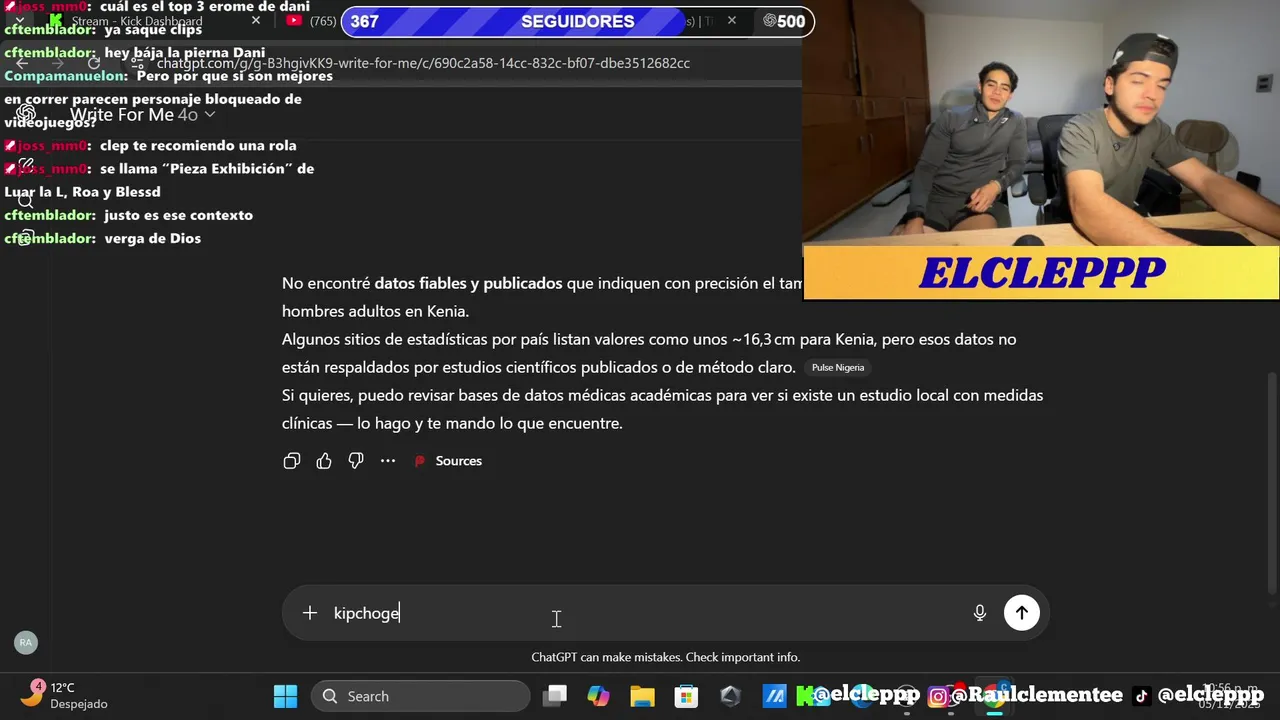Switch to the YouTube (765) tab
Viewport: 1280px width, 720px height.
[310, 21]
